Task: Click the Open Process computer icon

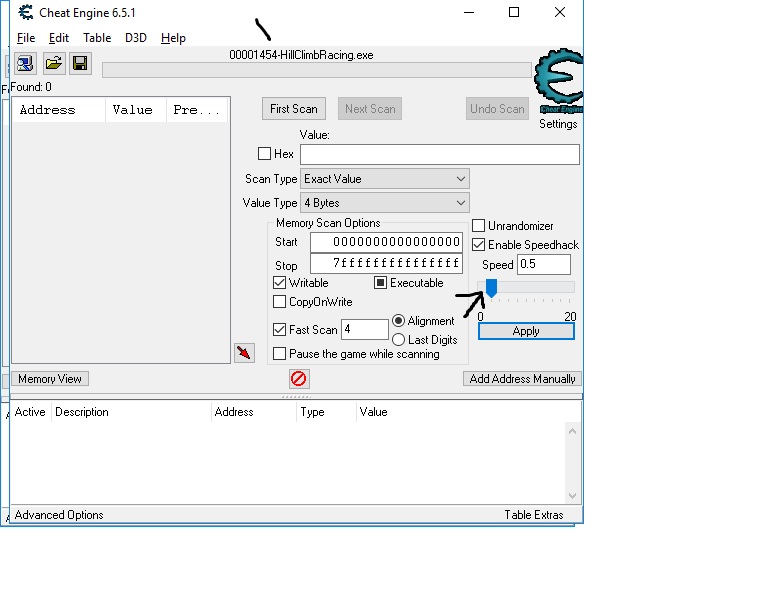Action: pyautogui.click(x=25, y=64)
